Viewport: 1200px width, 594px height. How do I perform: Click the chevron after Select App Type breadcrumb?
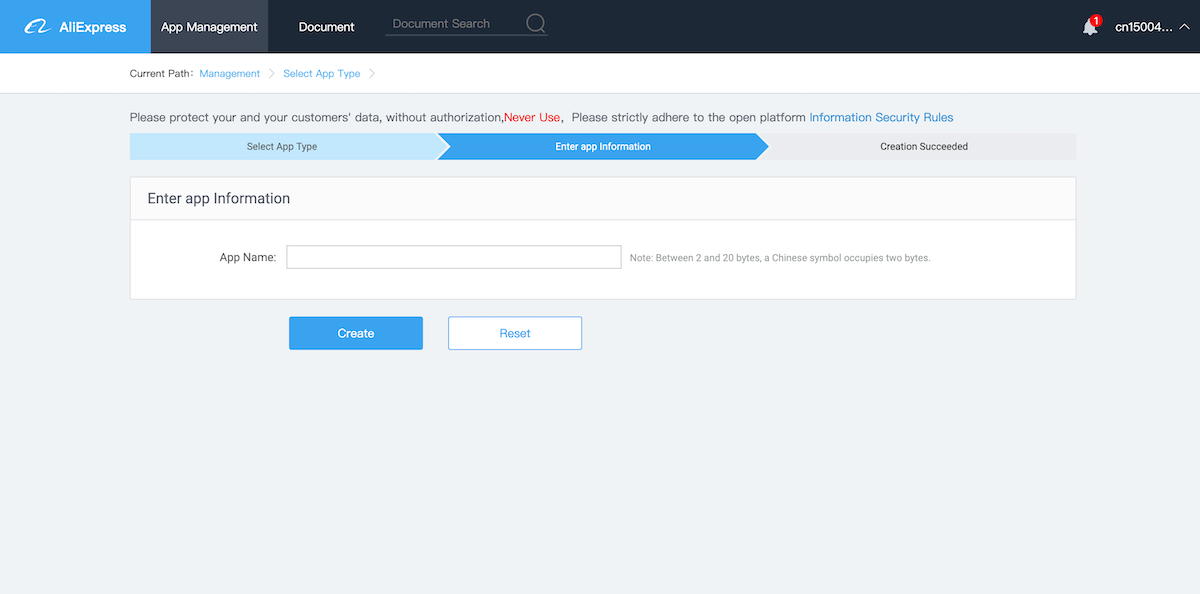pyautogui.click(x=372, y=74)
